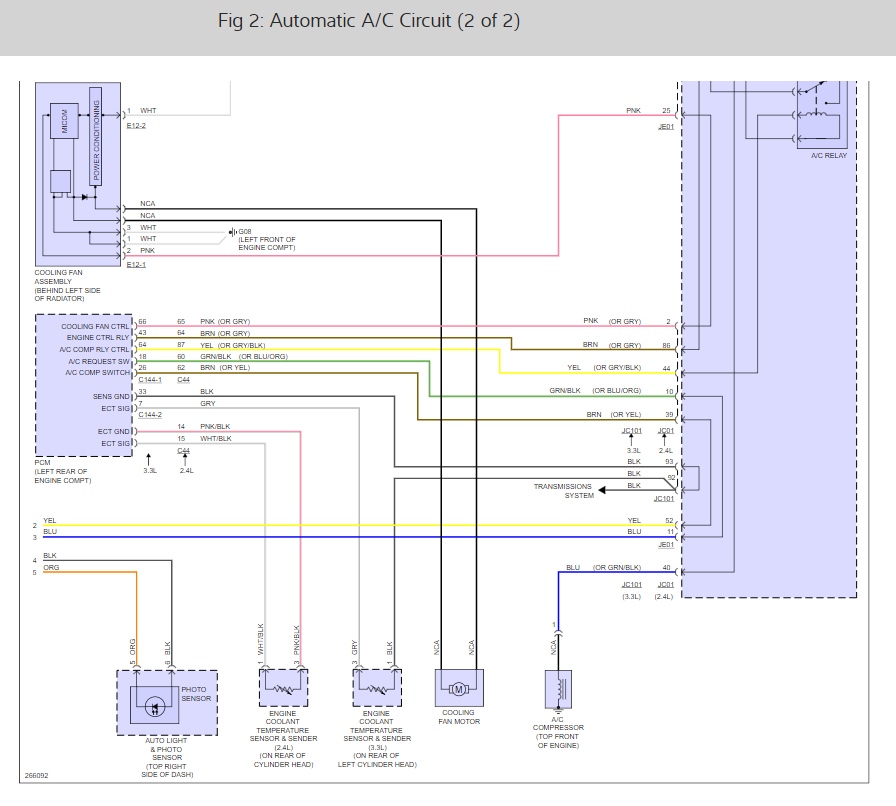Select the E12-1 connector label
The height and width of the screenshot is (806, 896).
point(136,265)
